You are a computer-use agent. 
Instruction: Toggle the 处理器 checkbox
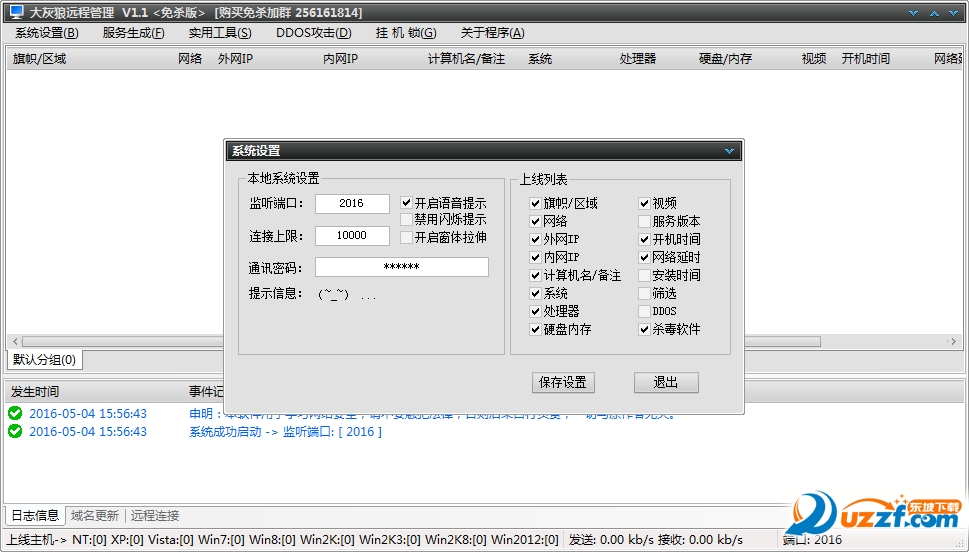pyautogui.click(x=535, y=311)
